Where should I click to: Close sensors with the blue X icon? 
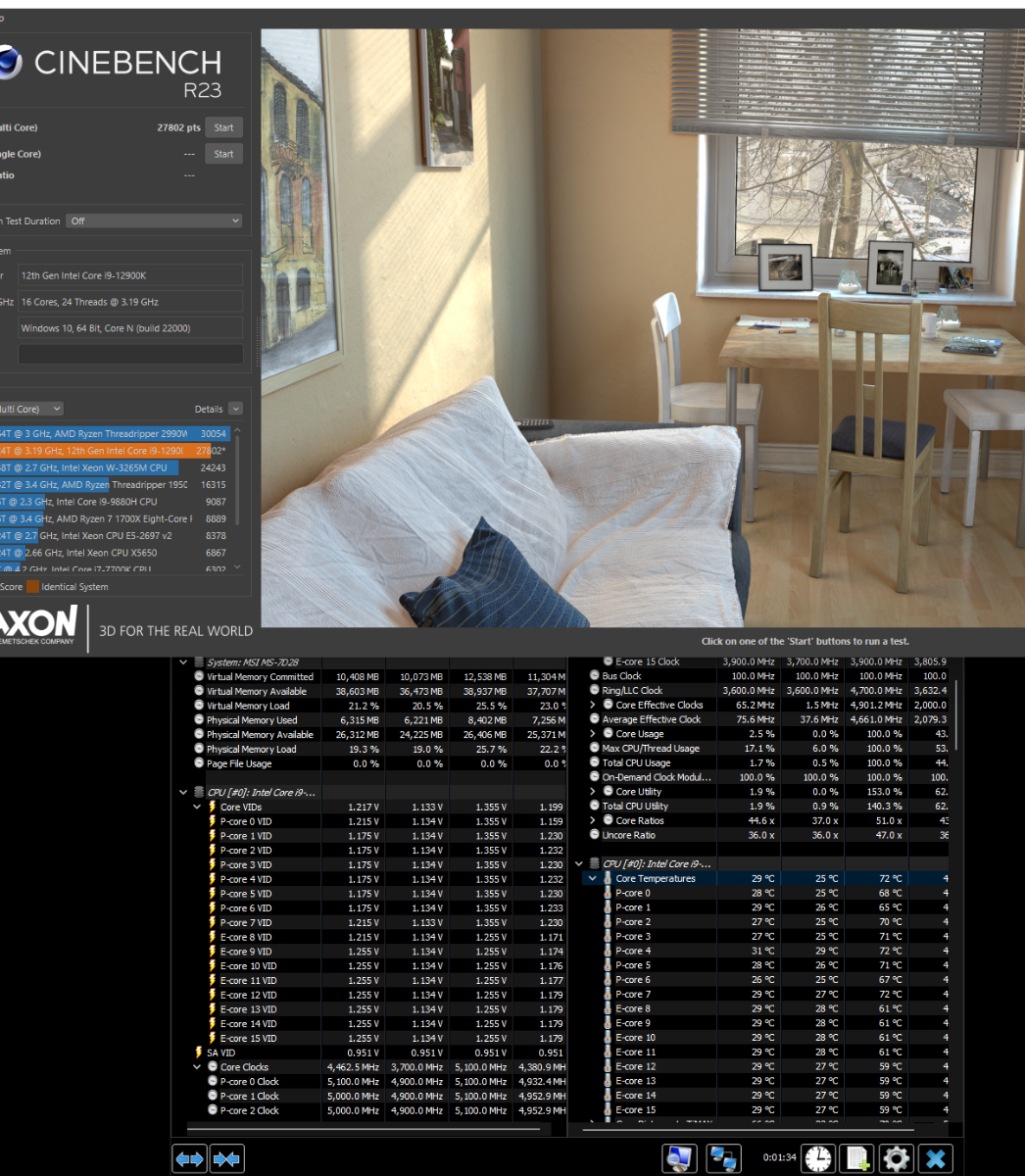click(x=936, y=1158)
